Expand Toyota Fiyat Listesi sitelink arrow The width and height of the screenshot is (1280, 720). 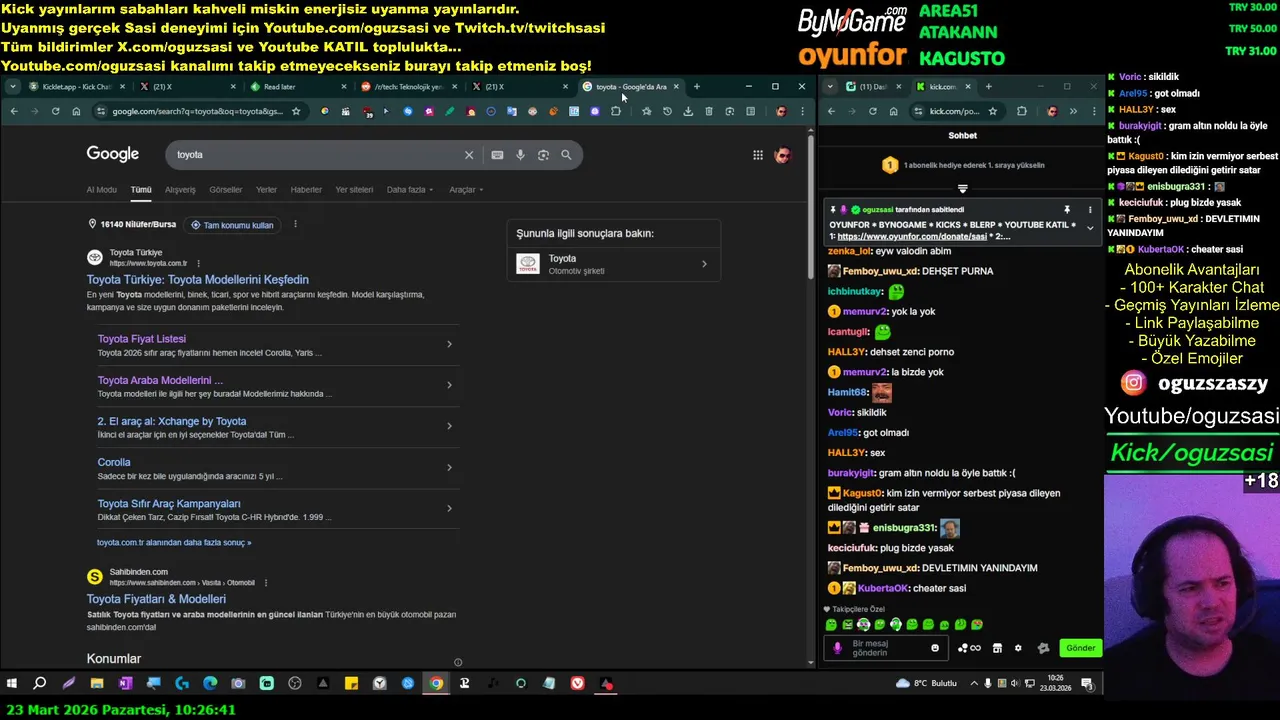449,344
